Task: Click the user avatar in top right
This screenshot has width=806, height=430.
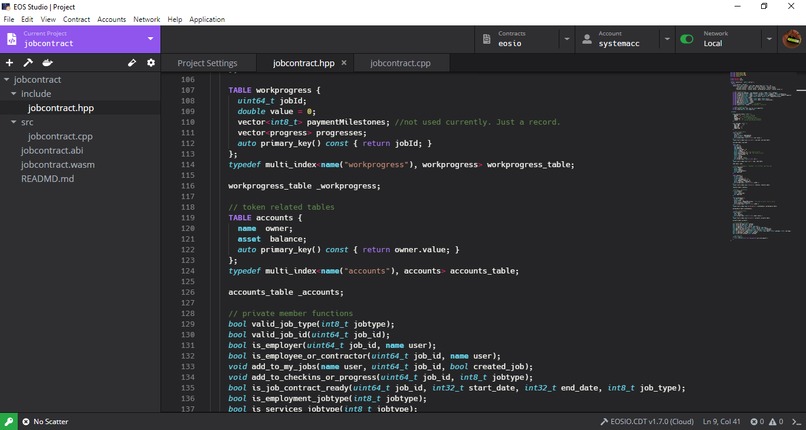Action: point(792,39)
